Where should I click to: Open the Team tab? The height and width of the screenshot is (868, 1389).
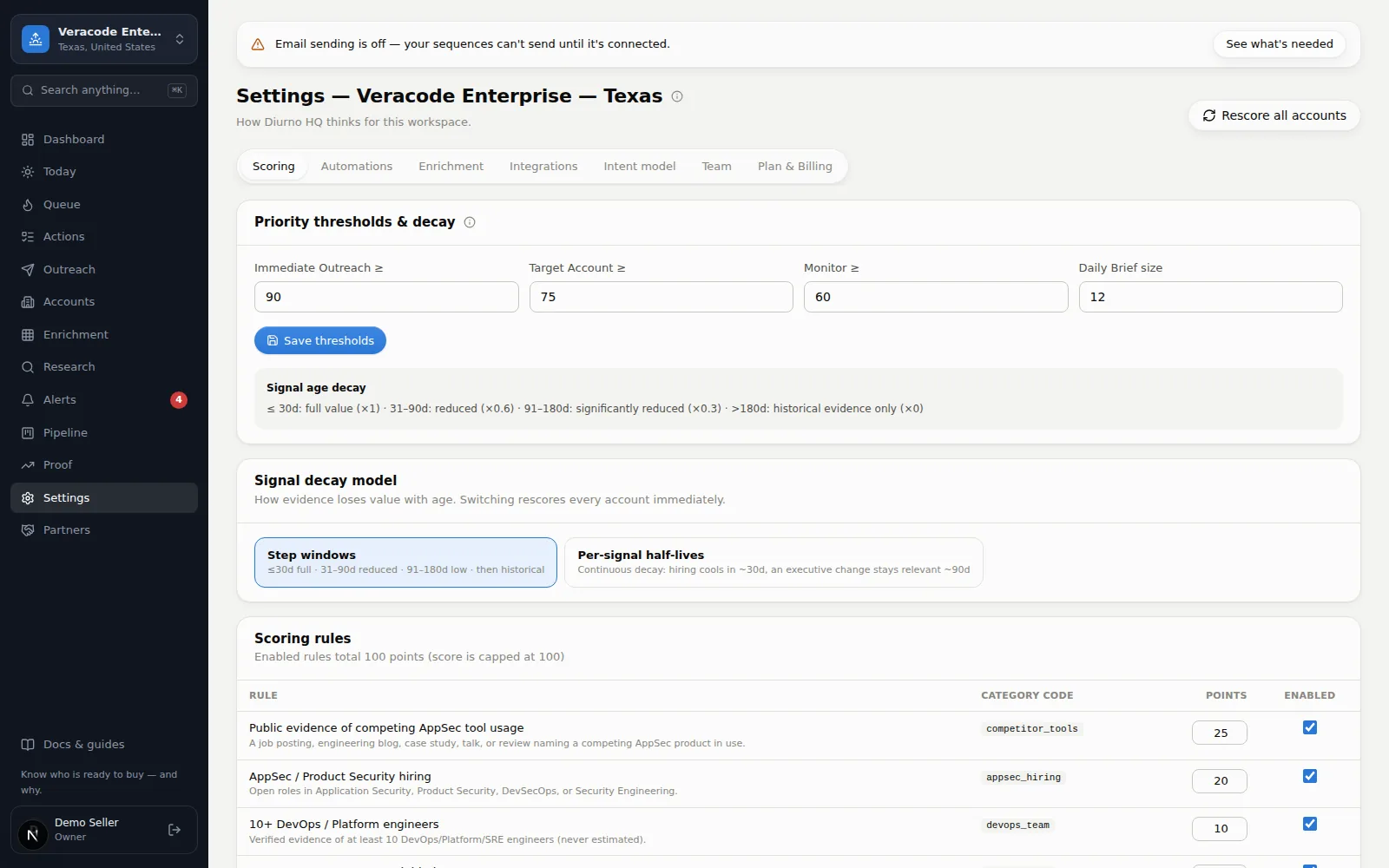[x=716, y=167]
